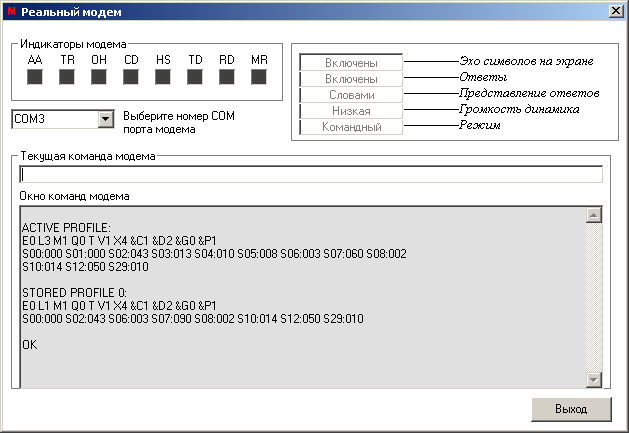Click the E0 L1 M1 Q0 settings line
Image resolution: width=629 pixels, height=433 pixels.
point(119,306)
